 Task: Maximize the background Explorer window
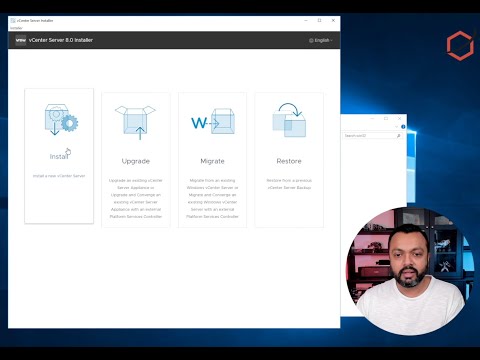(386, 118)
